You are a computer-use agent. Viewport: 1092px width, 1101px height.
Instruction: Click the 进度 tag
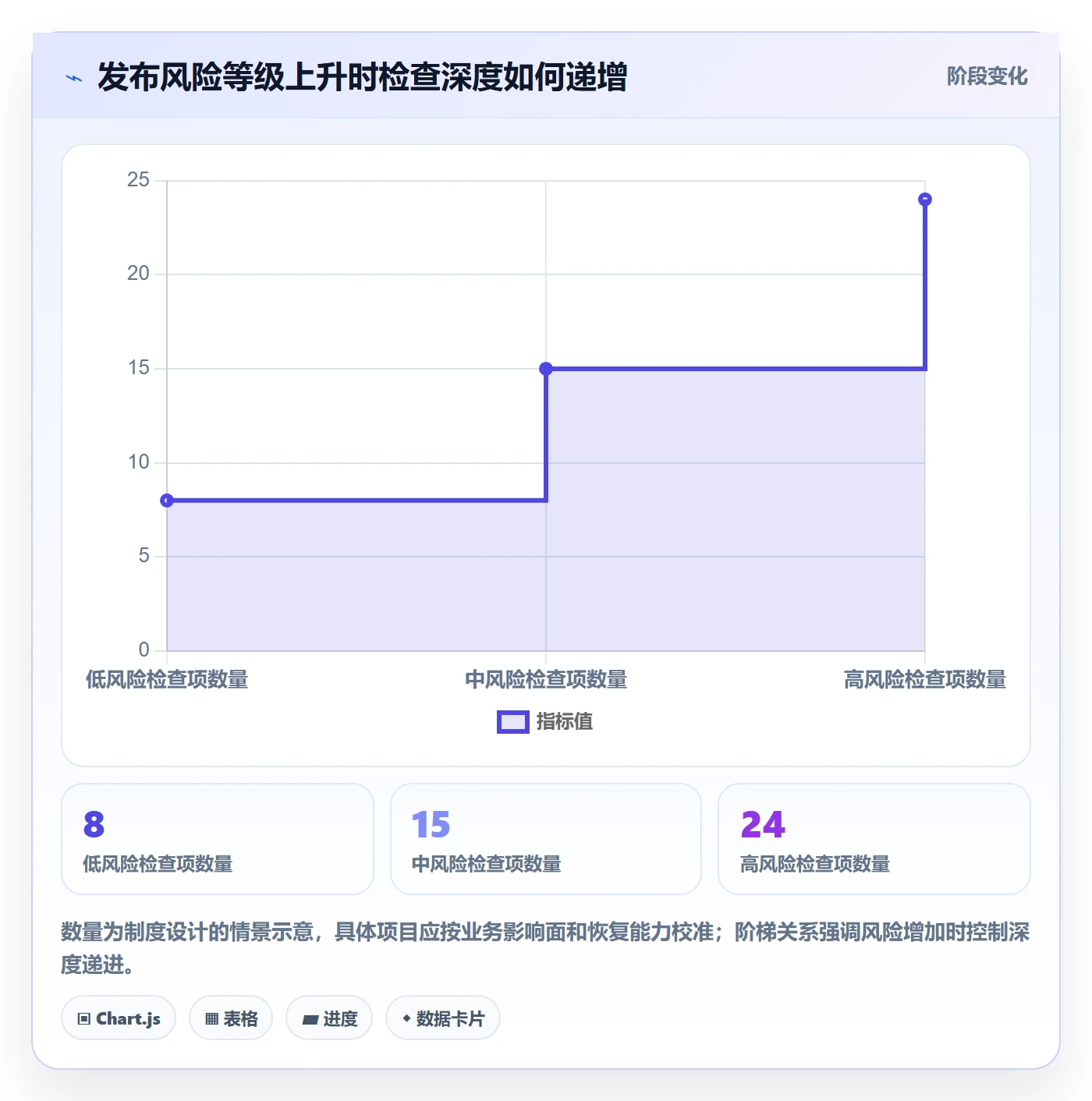tap(329, 1018)
